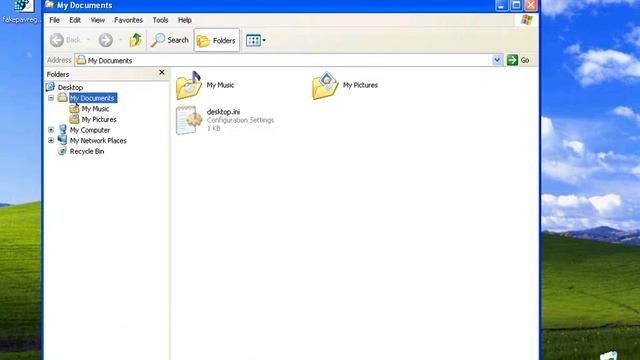Click the Windows flag logo in menu bar

pos(527,20)
